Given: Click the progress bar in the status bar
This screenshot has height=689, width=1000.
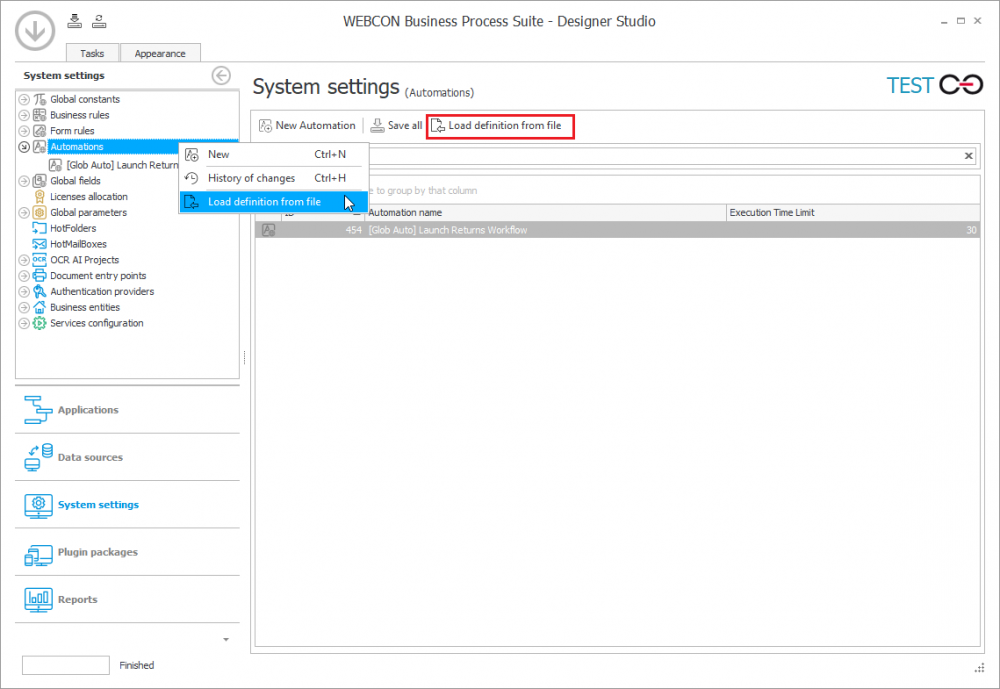Looking at the screenshot, I should click(x=66, y=665).
